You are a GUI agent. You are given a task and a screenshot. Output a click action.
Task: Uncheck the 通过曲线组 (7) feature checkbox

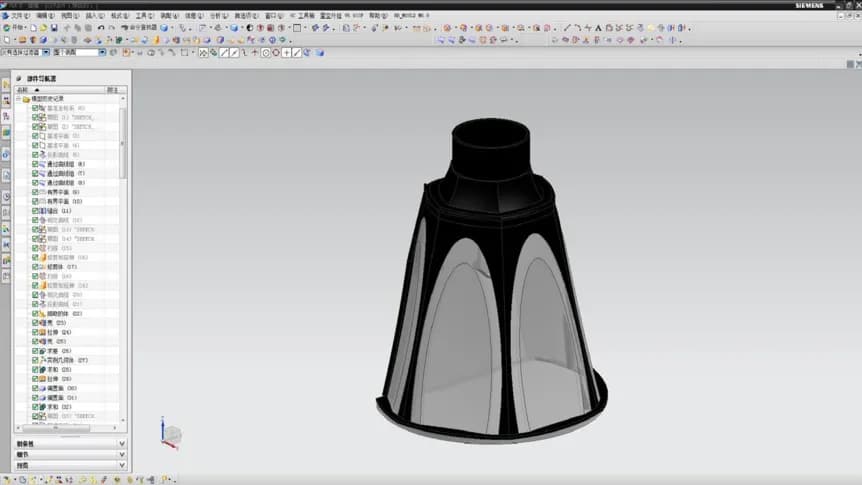pyautogui.click(x=35, y=173)
